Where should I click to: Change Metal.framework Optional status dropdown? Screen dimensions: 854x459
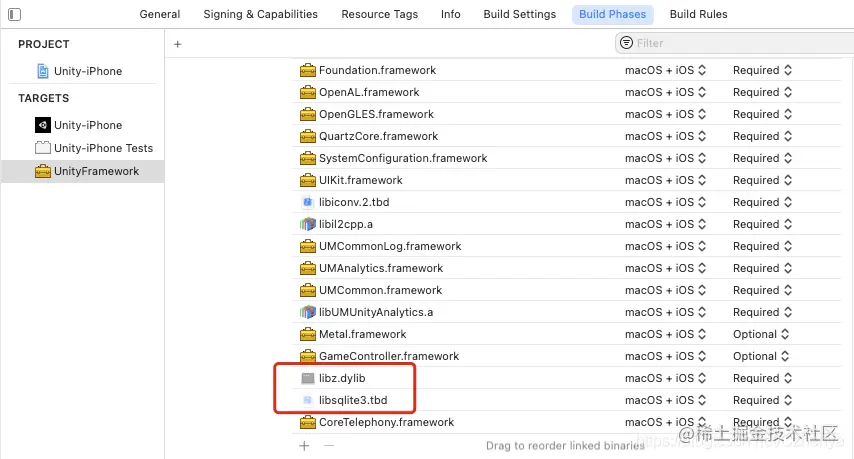coord(761,334)
